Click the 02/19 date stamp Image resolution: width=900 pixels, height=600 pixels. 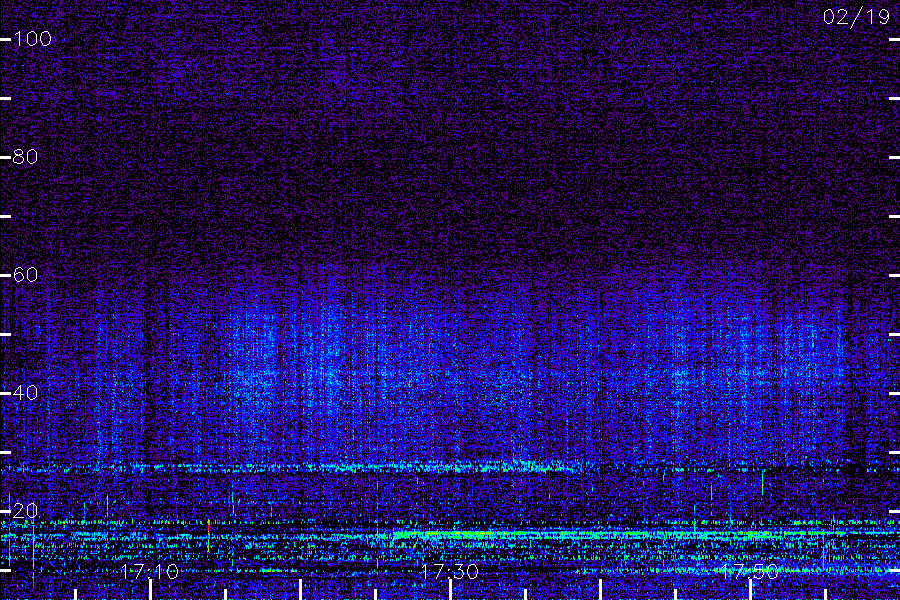click(x=856, y=17)
